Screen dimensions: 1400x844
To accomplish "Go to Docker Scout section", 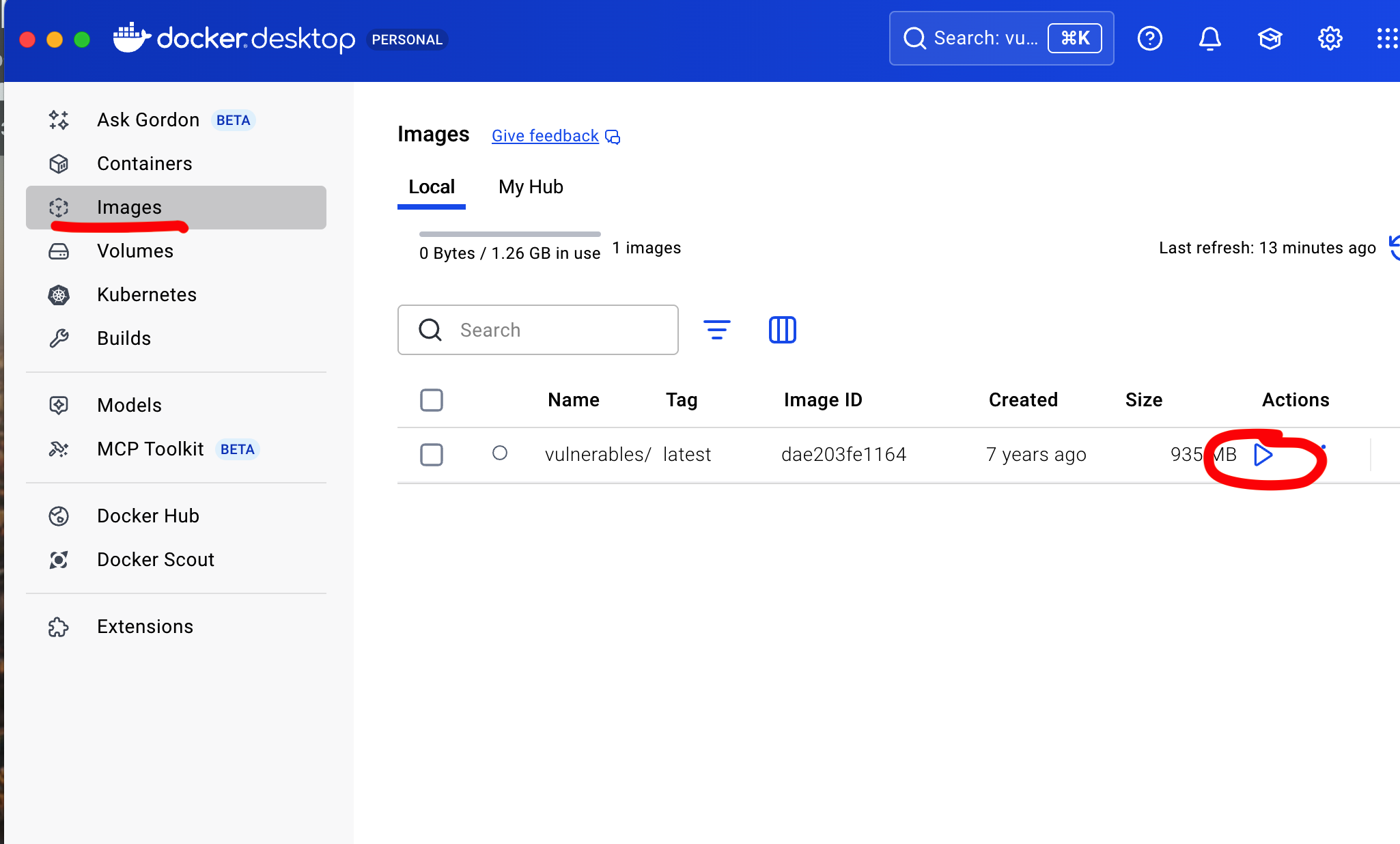I will coord(155,560).
